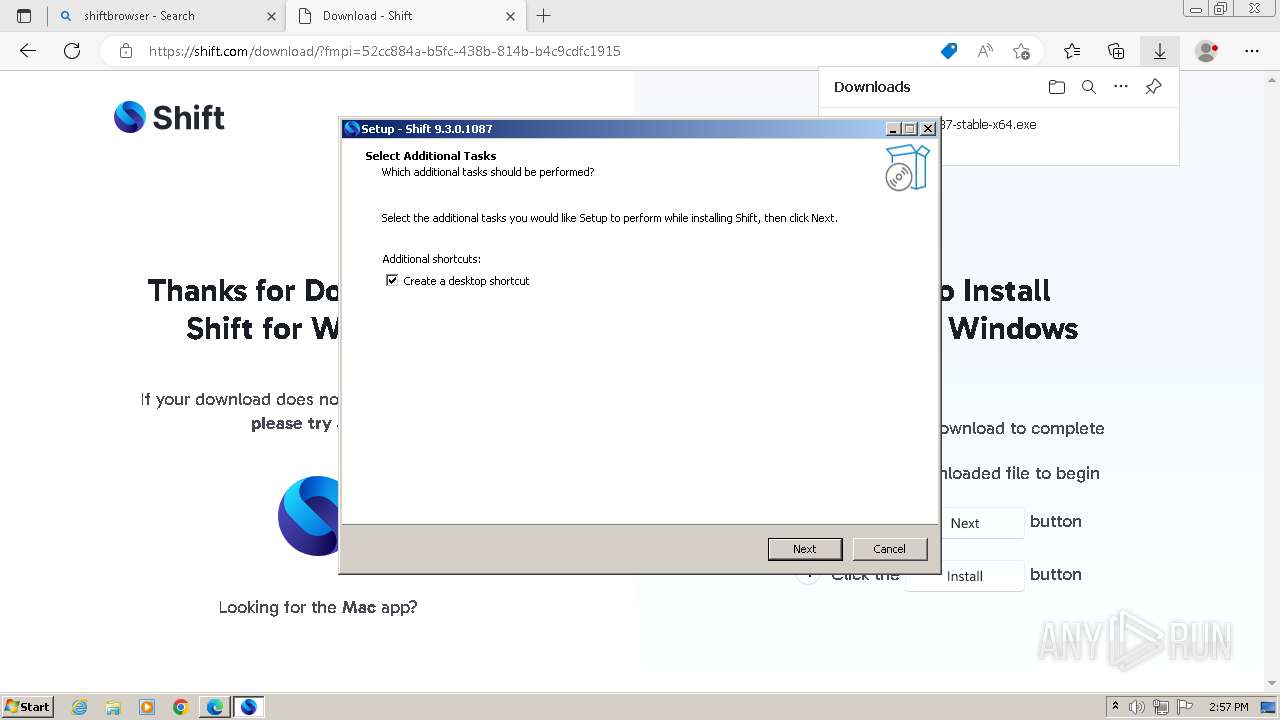Open browser Collections
This screenshot has height=720, width=1280.
[x=1116, y=51]
